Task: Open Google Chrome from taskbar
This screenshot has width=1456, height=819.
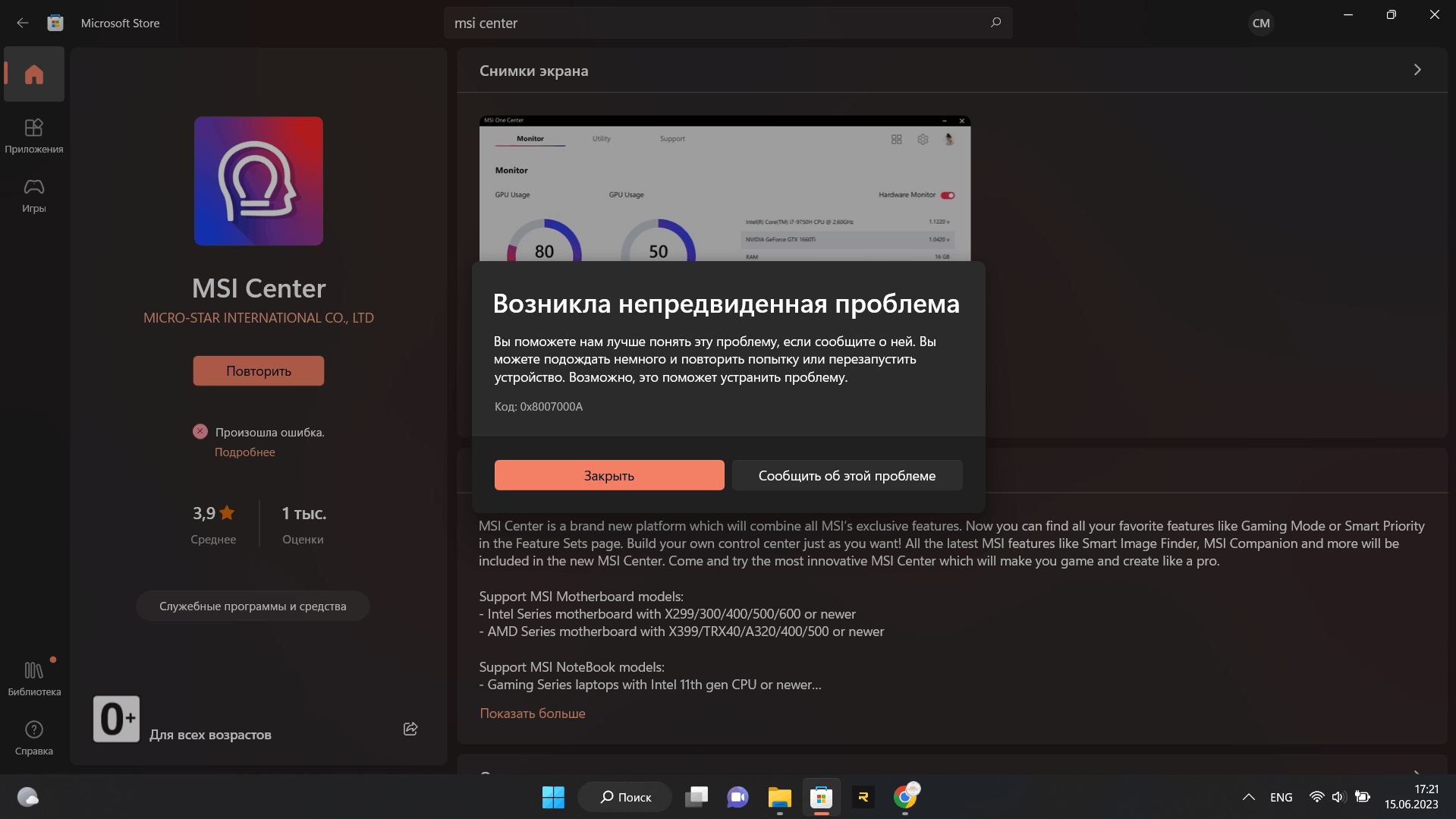Action: (904, 797)
